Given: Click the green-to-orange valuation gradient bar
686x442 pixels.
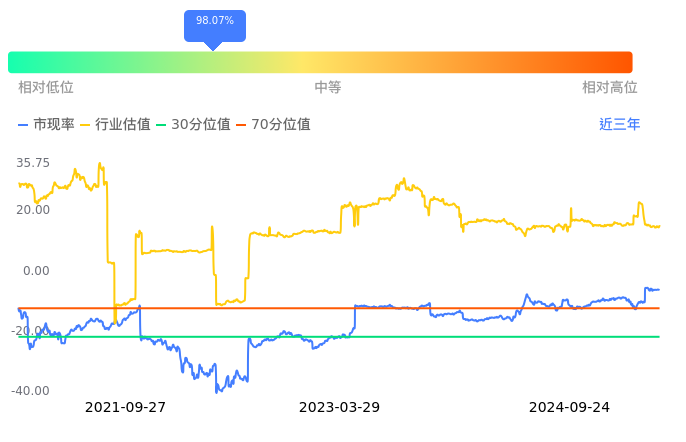Looking at the screenshot, I should pyautogui.click(x=320, y=62).
